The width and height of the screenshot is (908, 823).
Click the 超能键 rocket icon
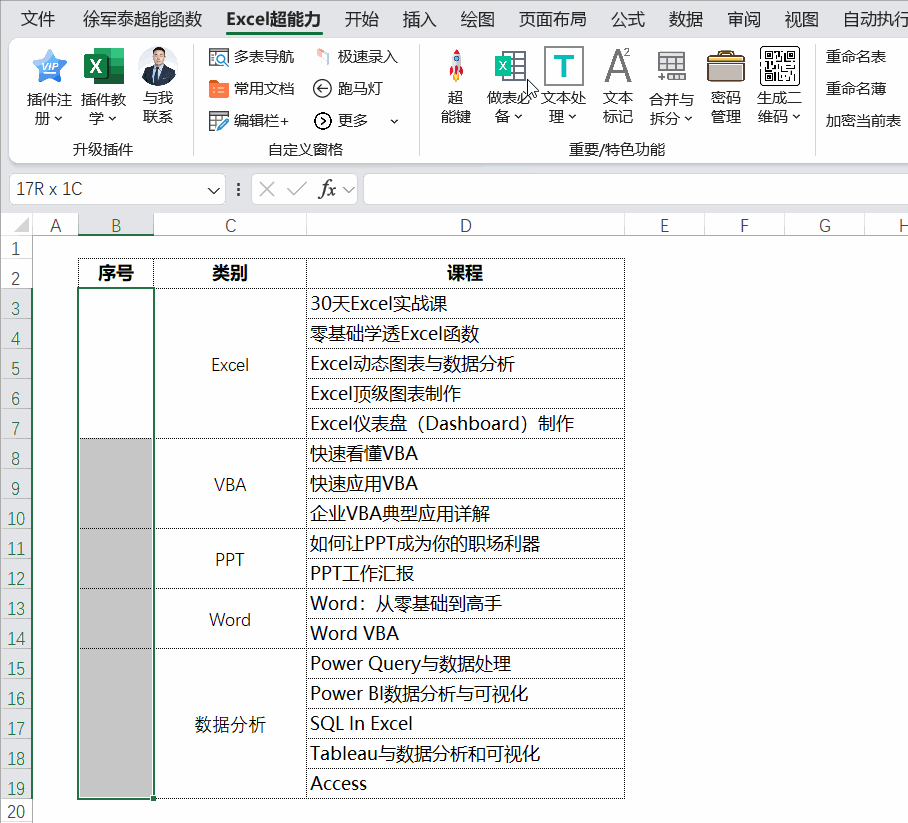click(x=456, y=65)
